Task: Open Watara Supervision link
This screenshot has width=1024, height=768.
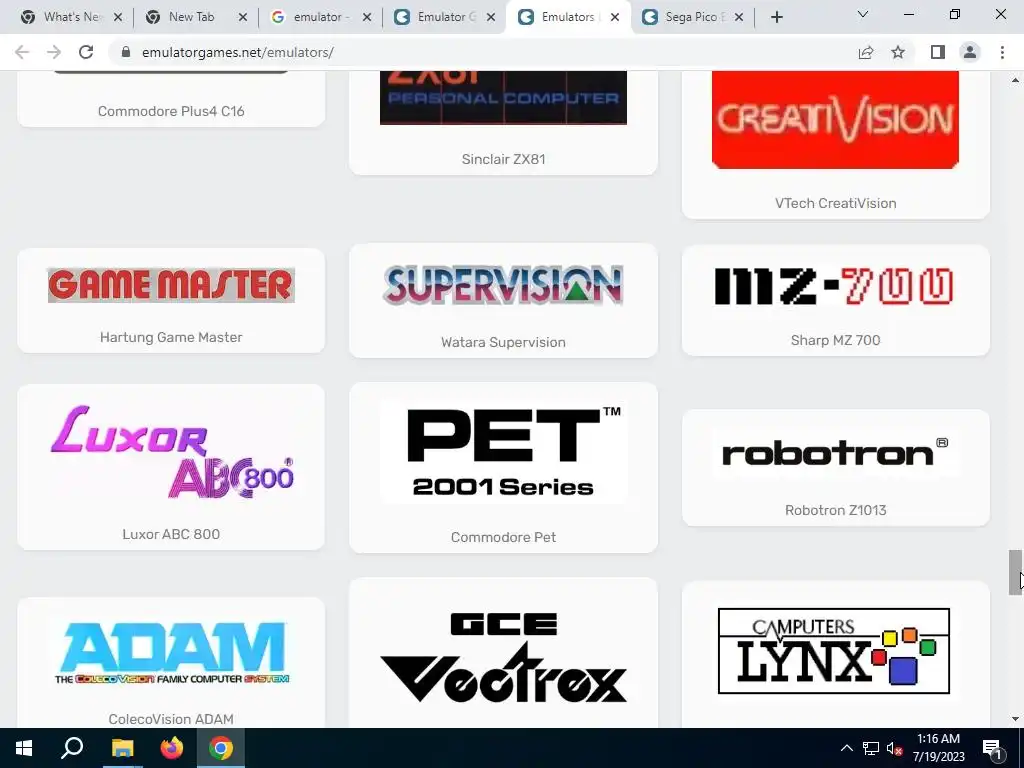Action: [503, 342]
